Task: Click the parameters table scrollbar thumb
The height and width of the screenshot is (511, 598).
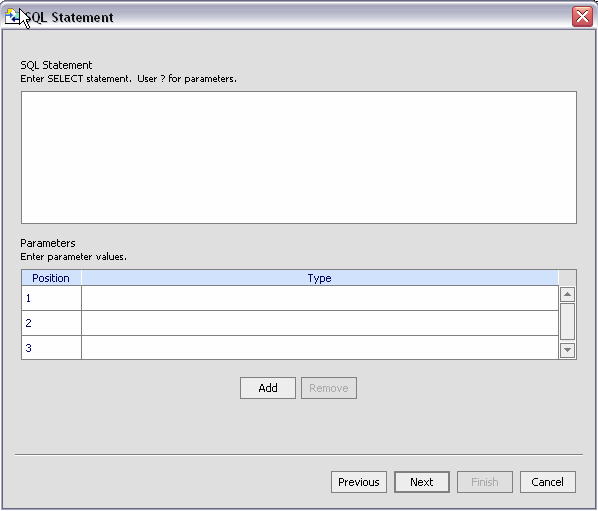Action: pos(567,321)
